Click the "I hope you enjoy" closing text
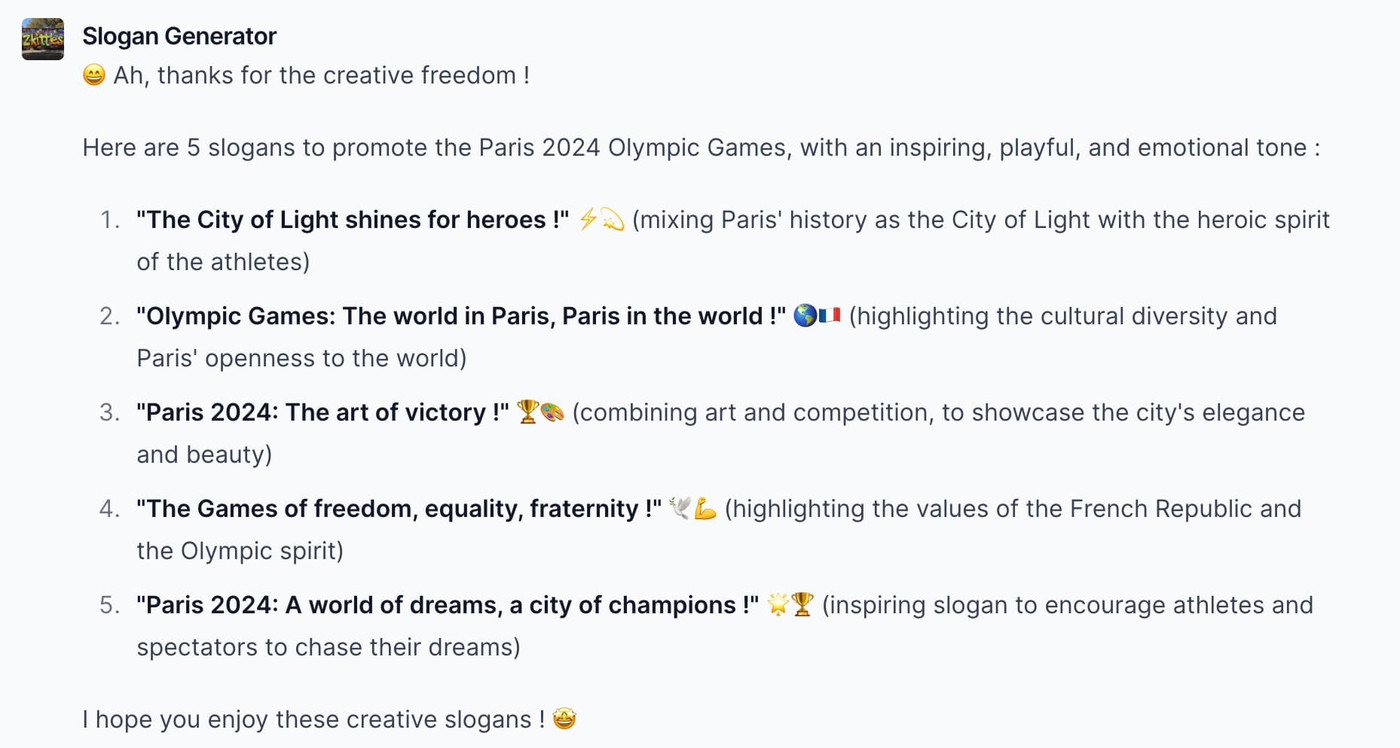1400x748 pixels. [x=313, y=719]
